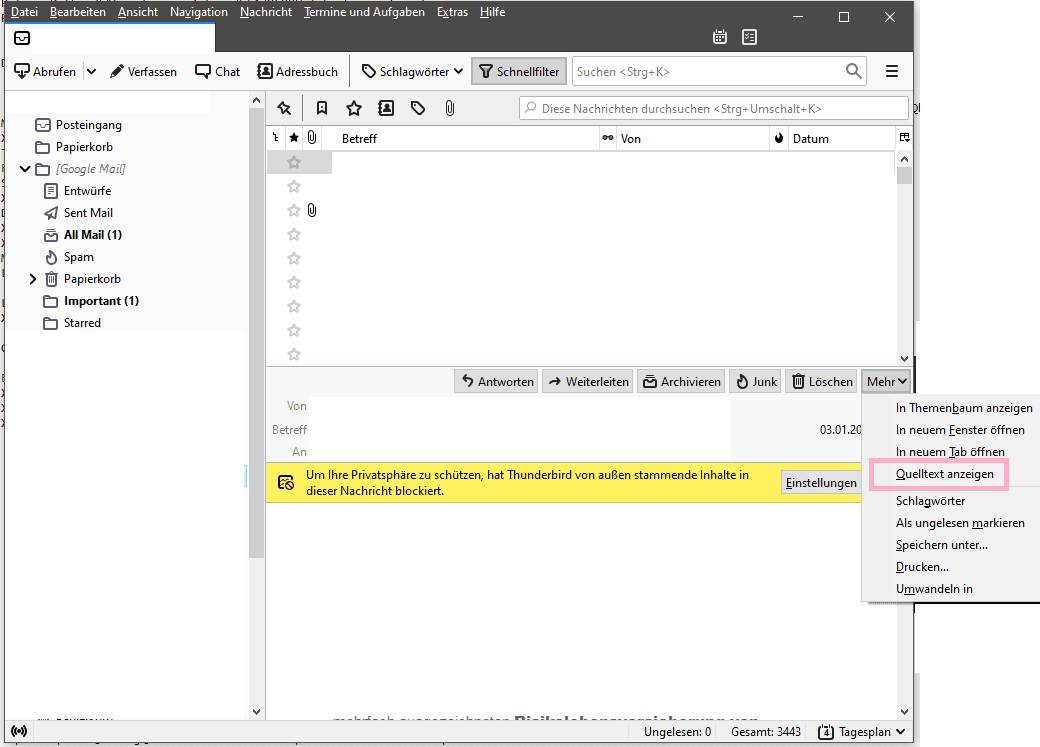Choose Als ungelesen markieren
The image size is (1040, 747).
pos(960,523)
